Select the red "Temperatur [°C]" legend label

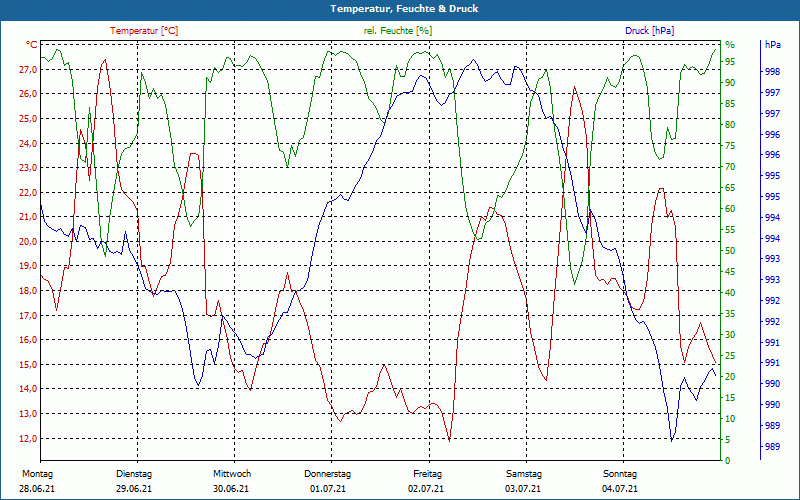pyautogui.click(x=144, y=31)
